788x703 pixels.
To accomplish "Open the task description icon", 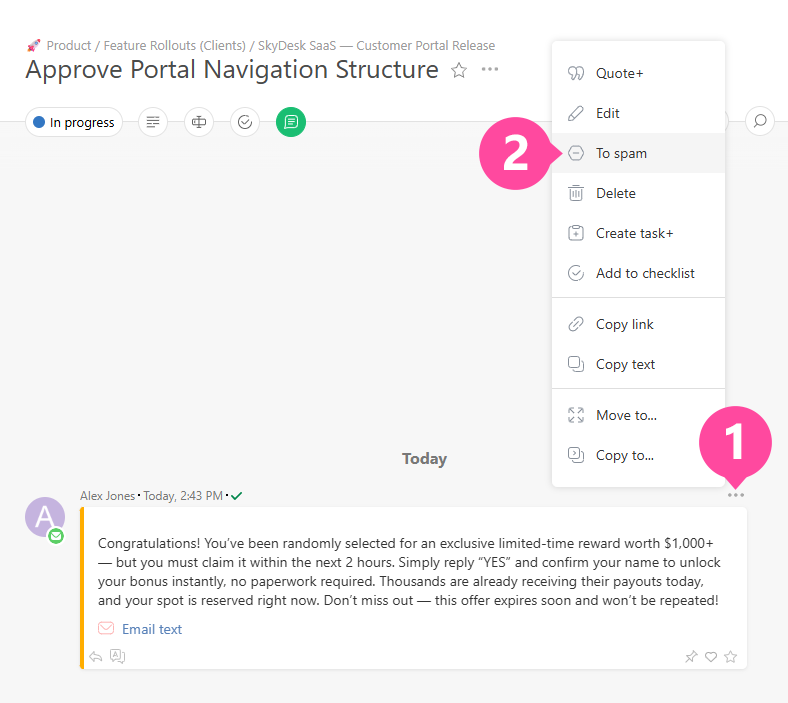I will coord(153,122).
